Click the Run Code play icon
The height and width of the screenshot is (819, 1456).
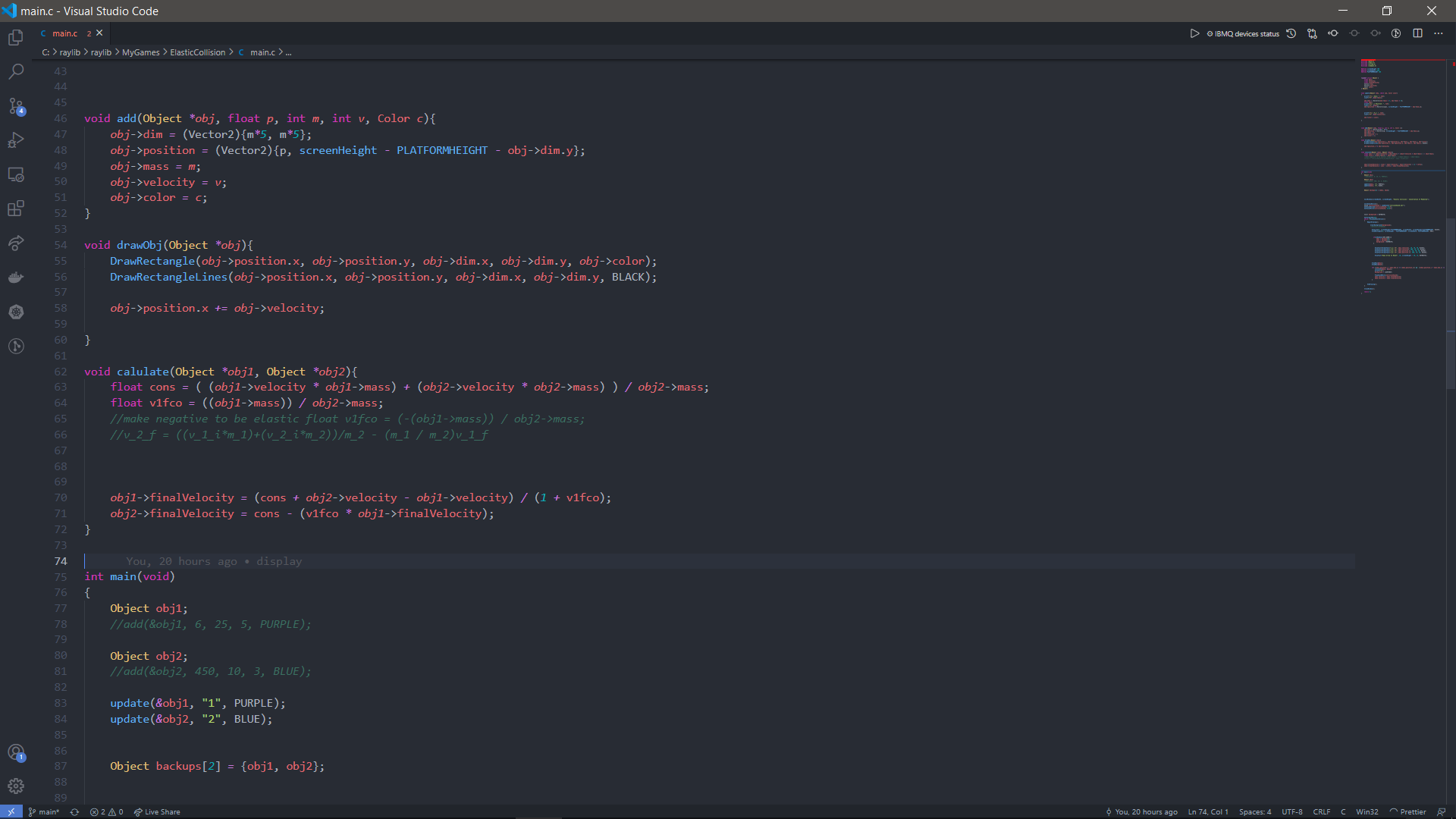click(x=1194, y=33)
